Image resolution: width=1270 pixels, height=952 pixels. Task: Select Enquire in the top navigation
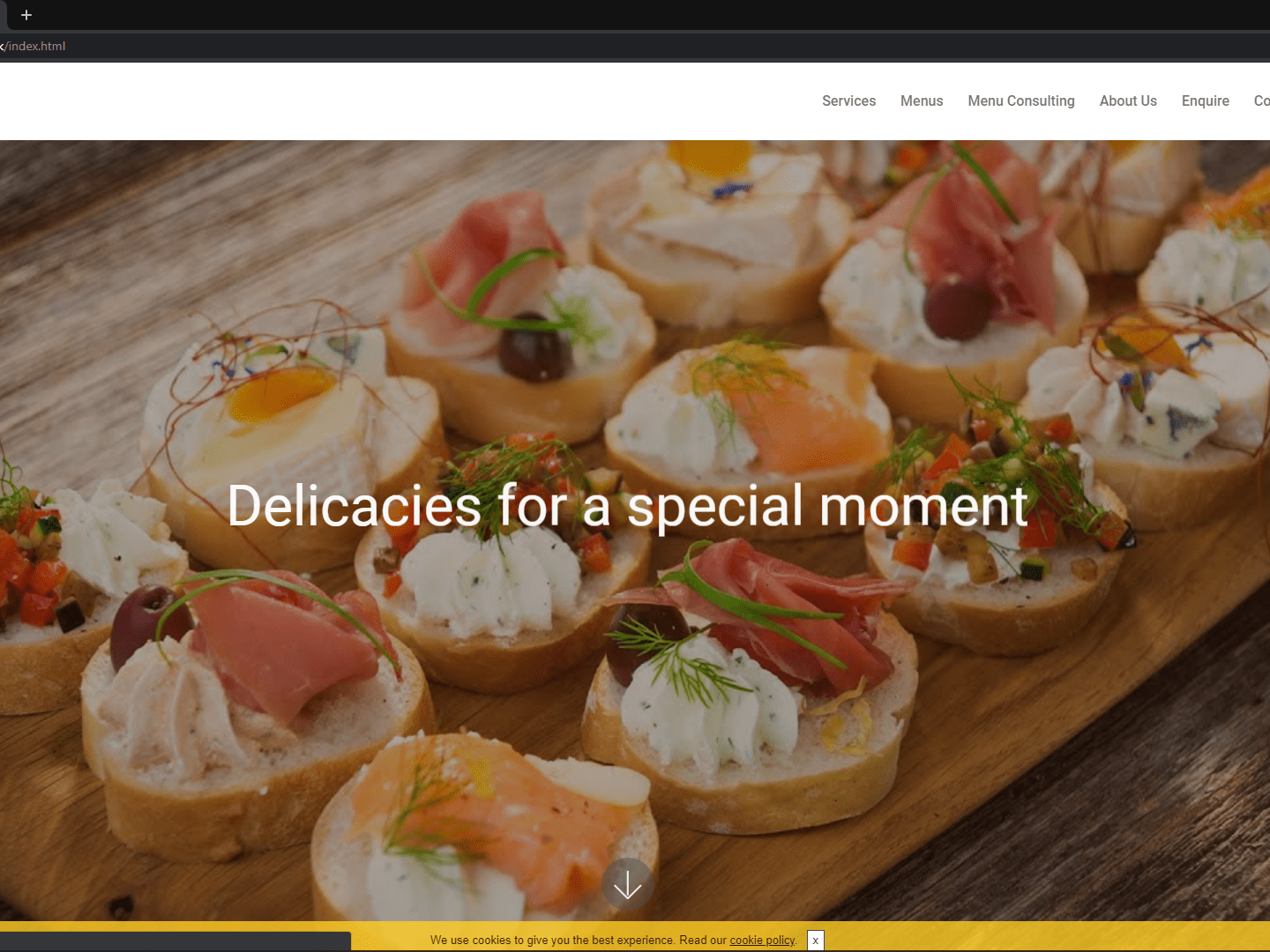pyautogui.click(x=1206, y=100)
